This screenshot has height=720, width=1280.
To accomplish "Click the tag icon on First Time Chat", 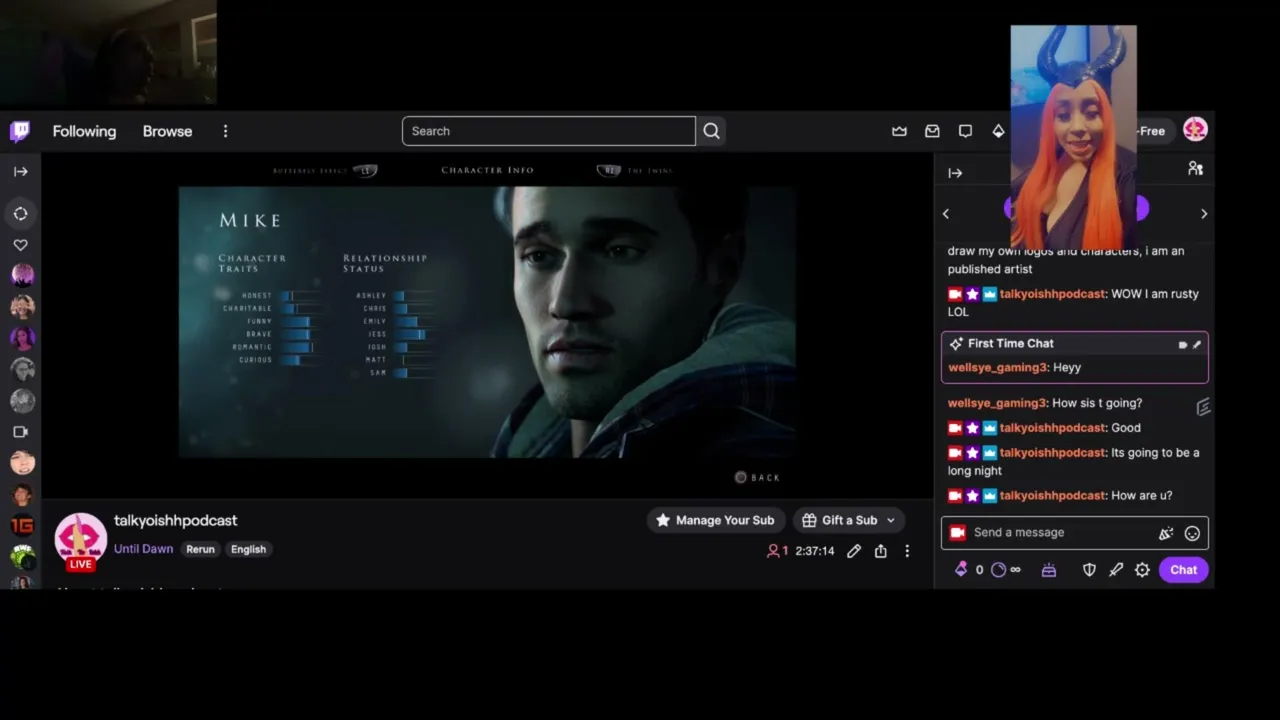I will 1183,344.
